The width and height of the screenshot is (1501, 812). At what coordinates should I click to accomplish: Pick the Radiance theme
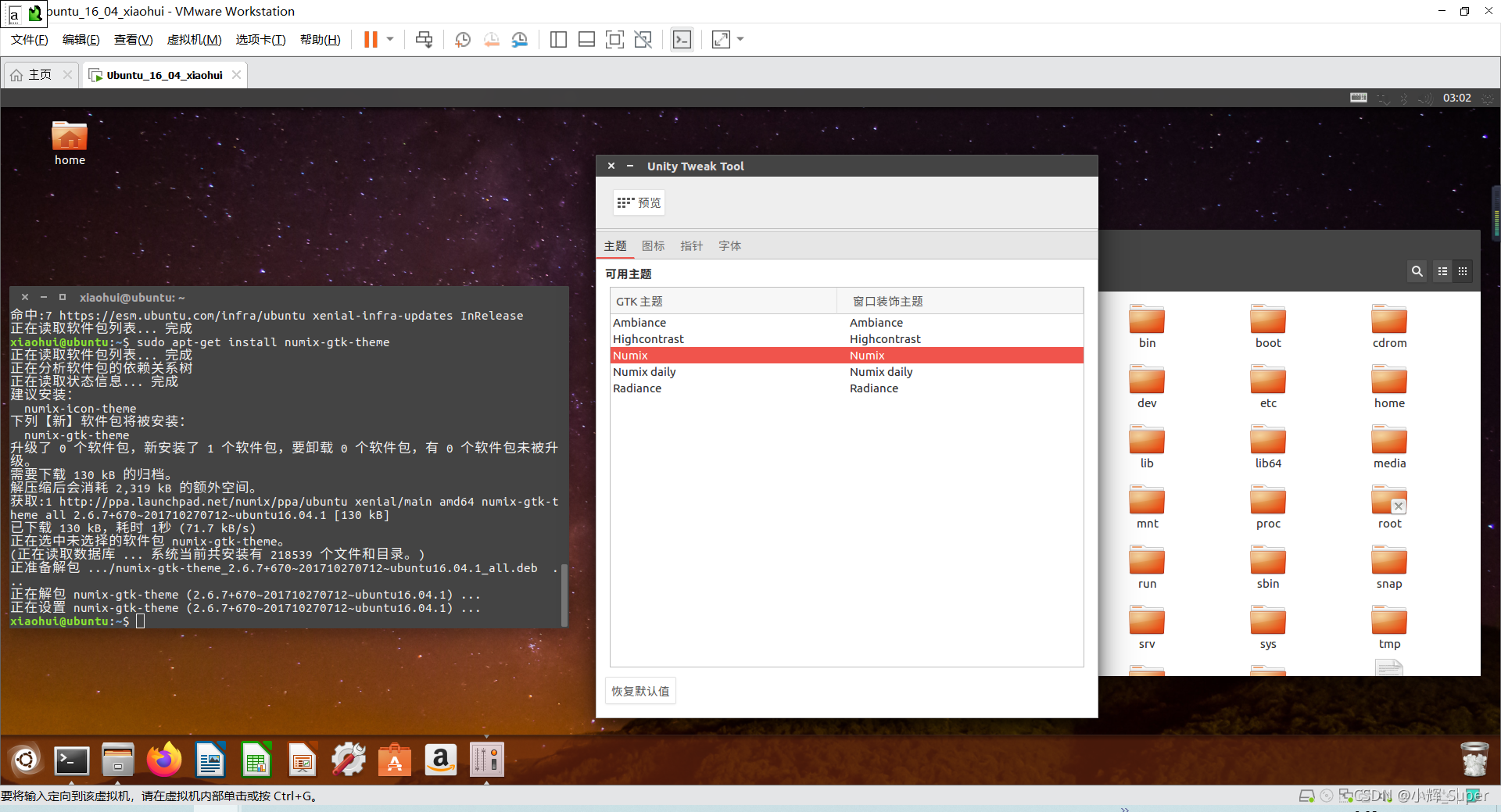pos(847,388)
